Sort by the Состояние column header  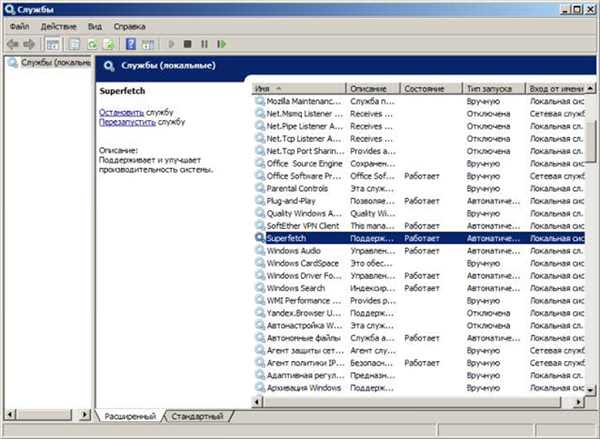[431, 89]
